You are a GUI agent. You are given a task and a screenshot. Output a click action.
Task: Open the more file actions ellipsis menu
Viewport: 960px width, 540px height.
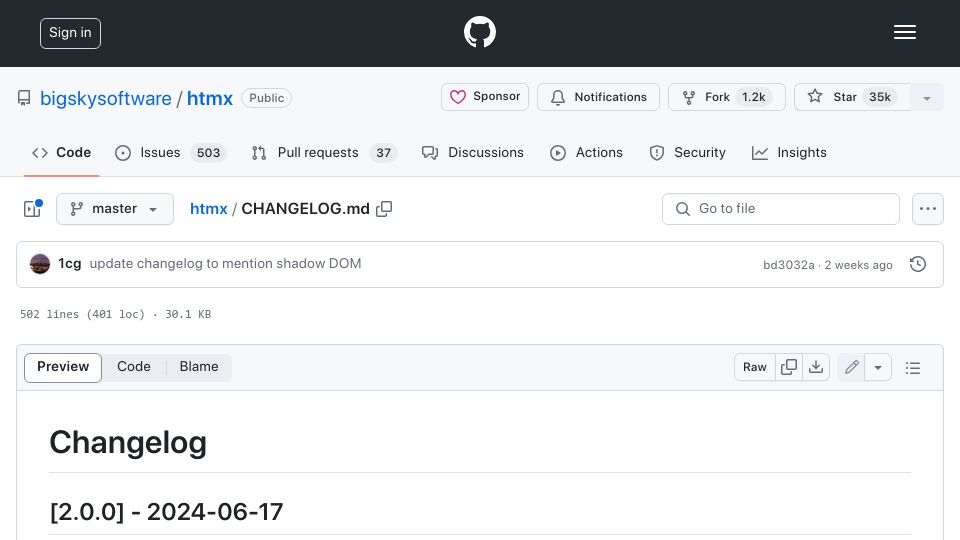click(x=928, y=209)
